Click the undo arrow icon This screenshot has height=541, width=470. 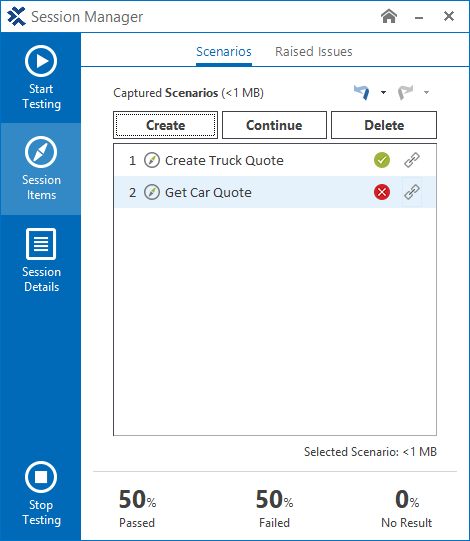coord(362,92)
